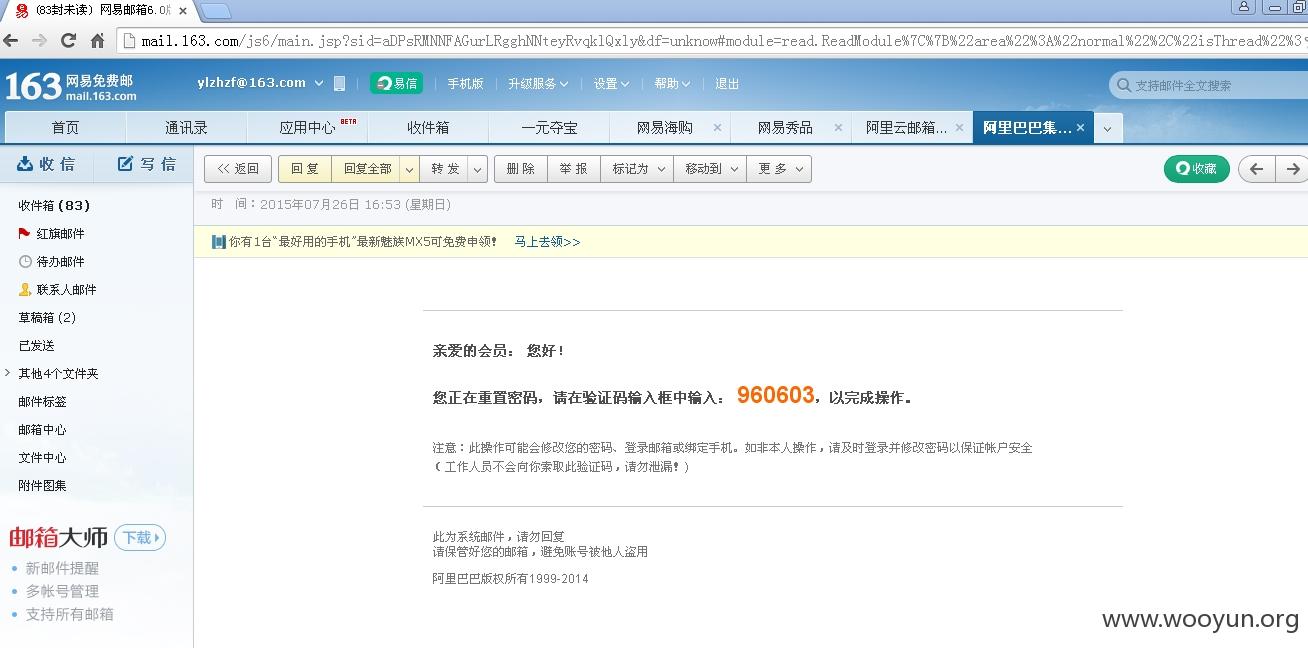1308x648 pixels.
Task: Switch to the 网易海购 tab
Action: pyautogui.click(x=664, y=128)
